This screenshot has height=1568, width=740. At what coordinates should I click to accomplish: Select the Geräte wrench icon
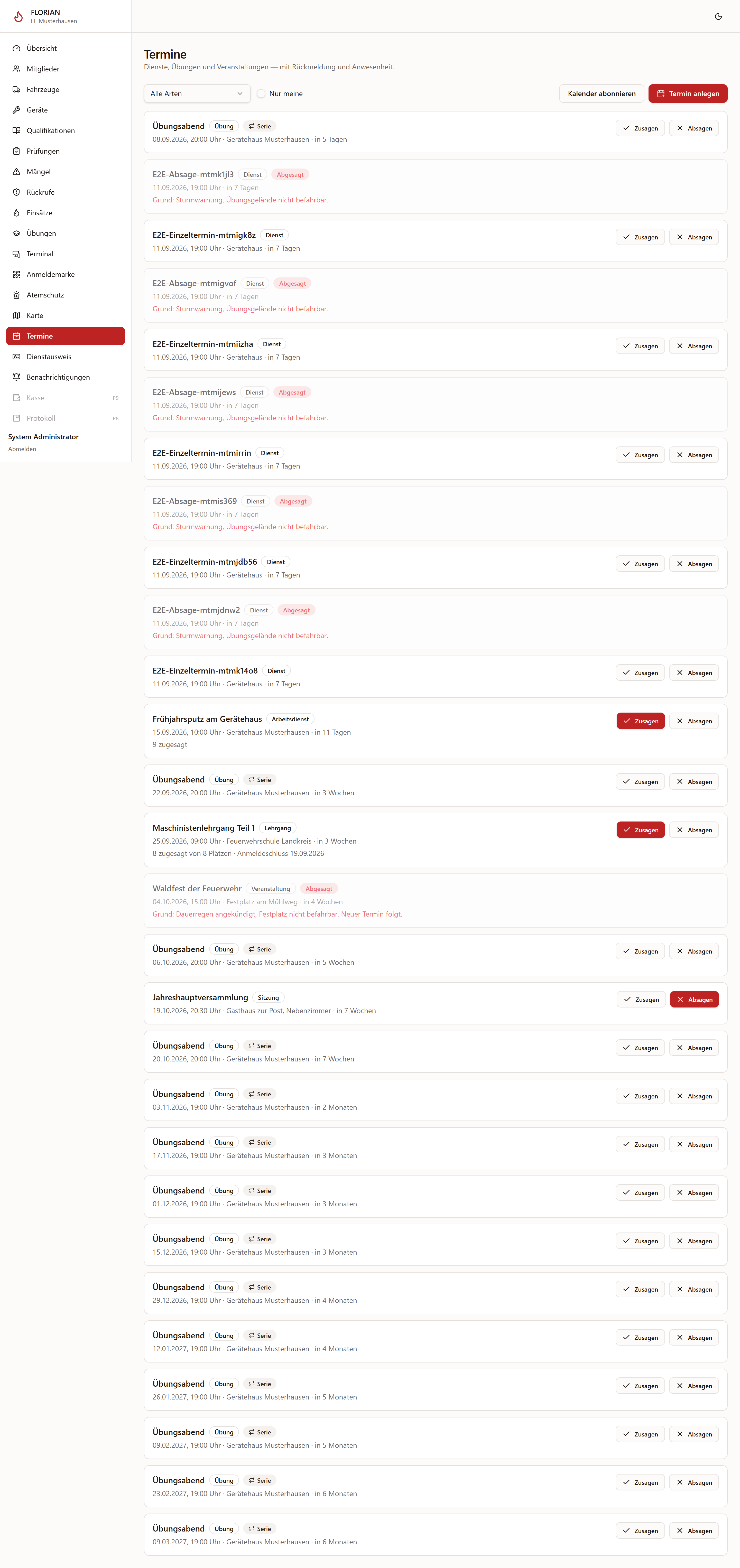[x=16, y=110]
